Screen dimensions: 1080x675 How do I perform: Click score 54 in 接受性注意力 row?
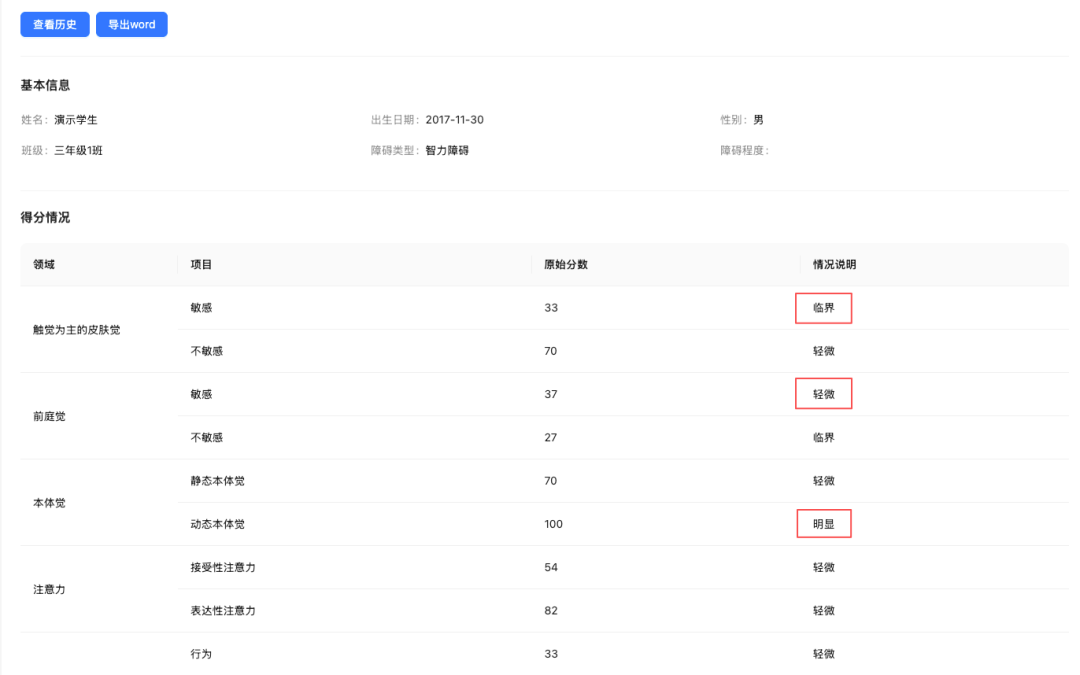click(x=551, y=568)
